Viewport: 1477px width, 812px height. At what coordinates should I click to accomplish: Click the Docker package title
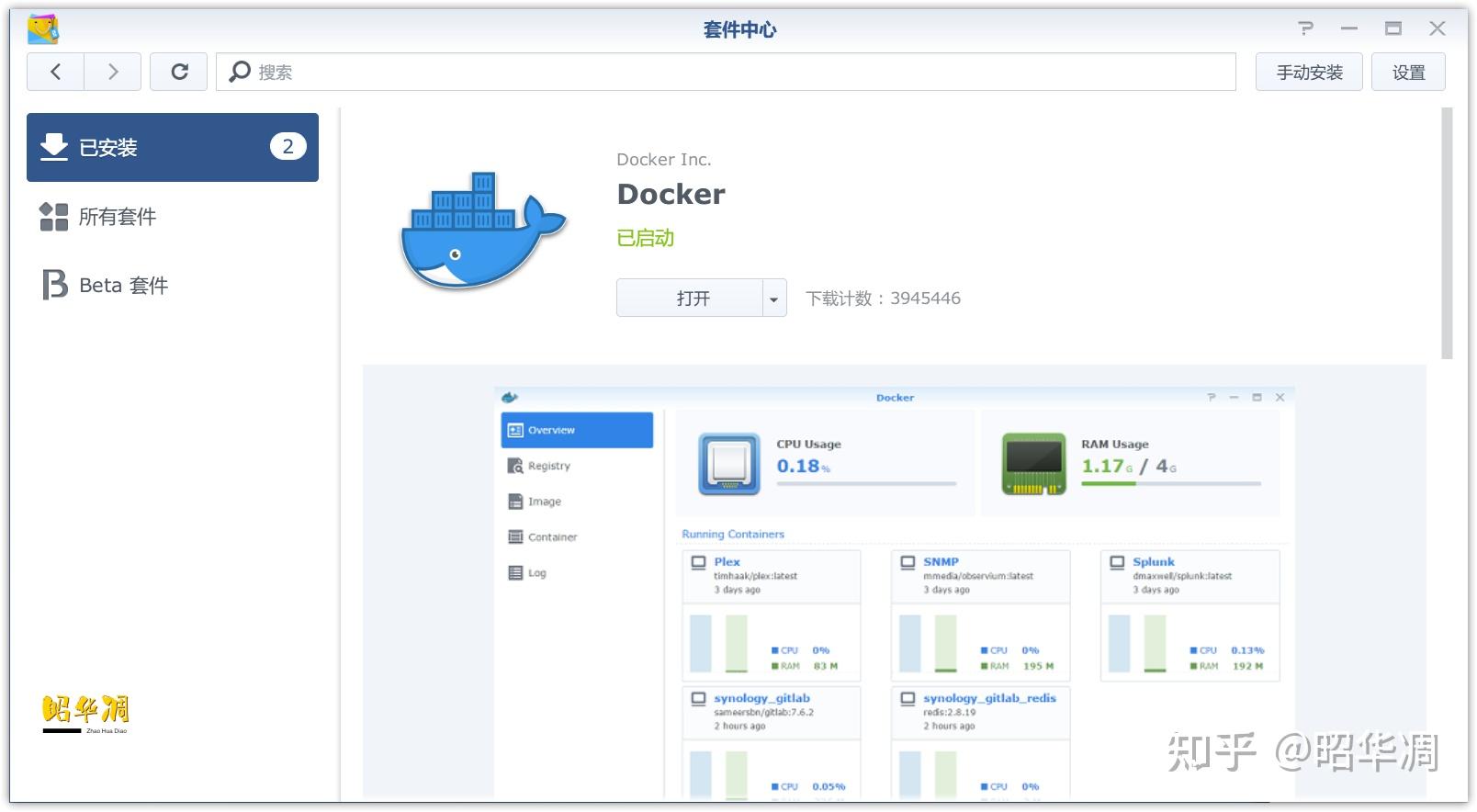click(671, 194)
